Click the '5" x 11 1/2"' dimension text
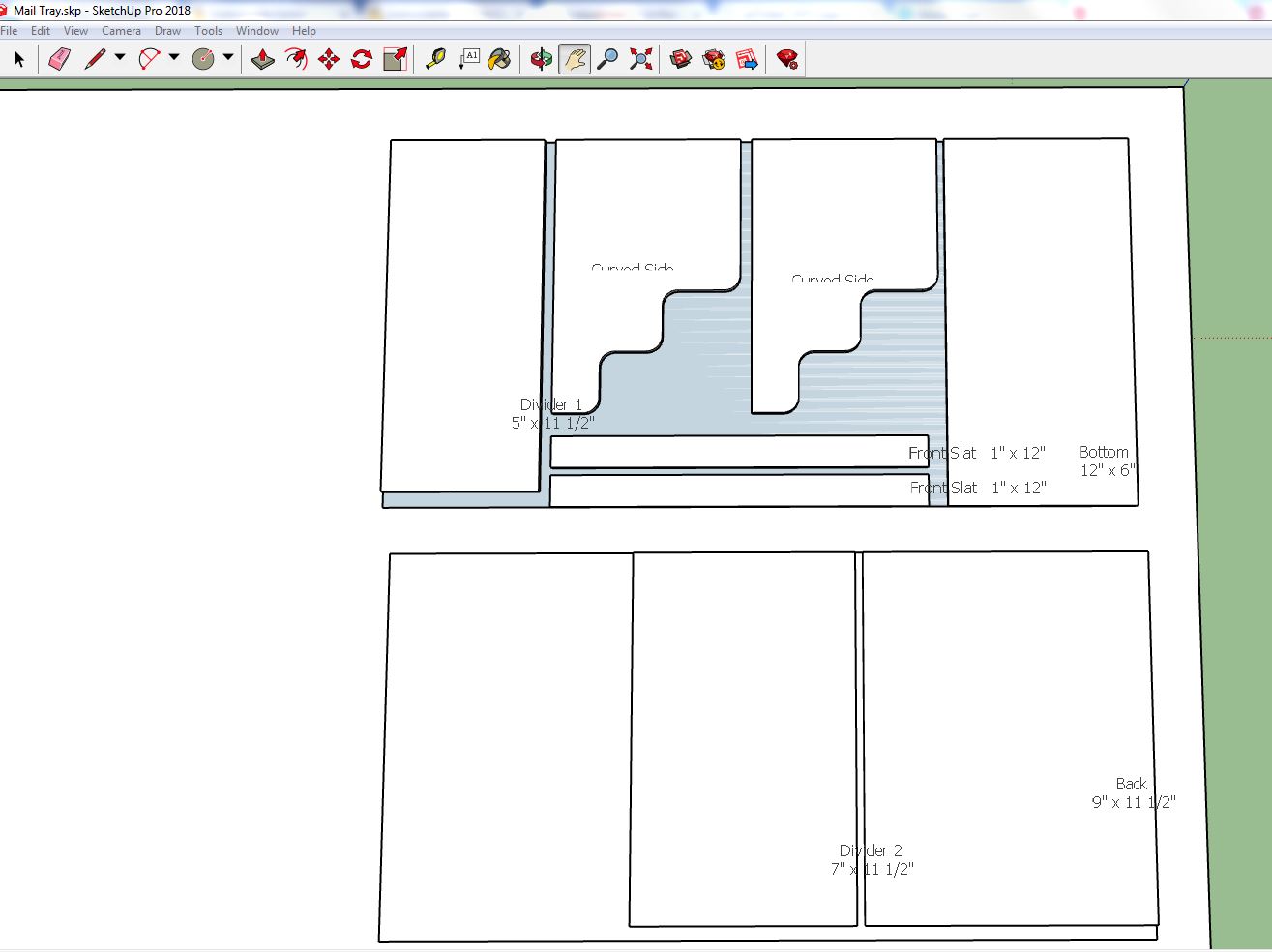Screen dimensions: 1272x952 [x=552, y=423]
